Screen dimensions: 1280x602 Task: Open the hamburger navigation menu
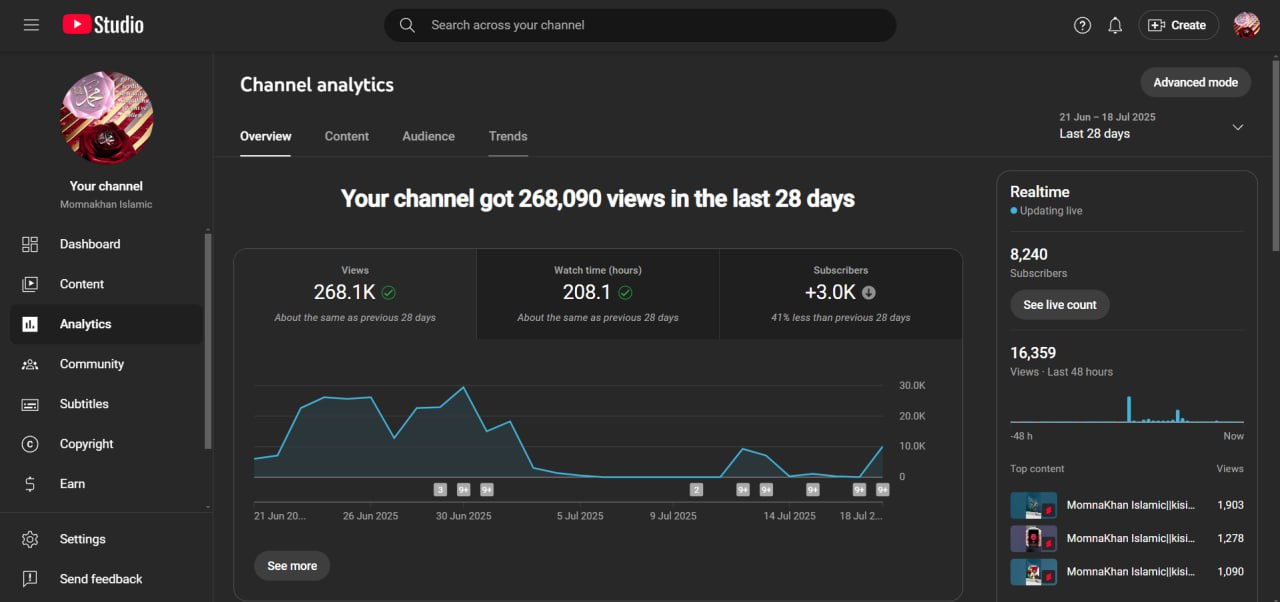click(x=31, y=25)
